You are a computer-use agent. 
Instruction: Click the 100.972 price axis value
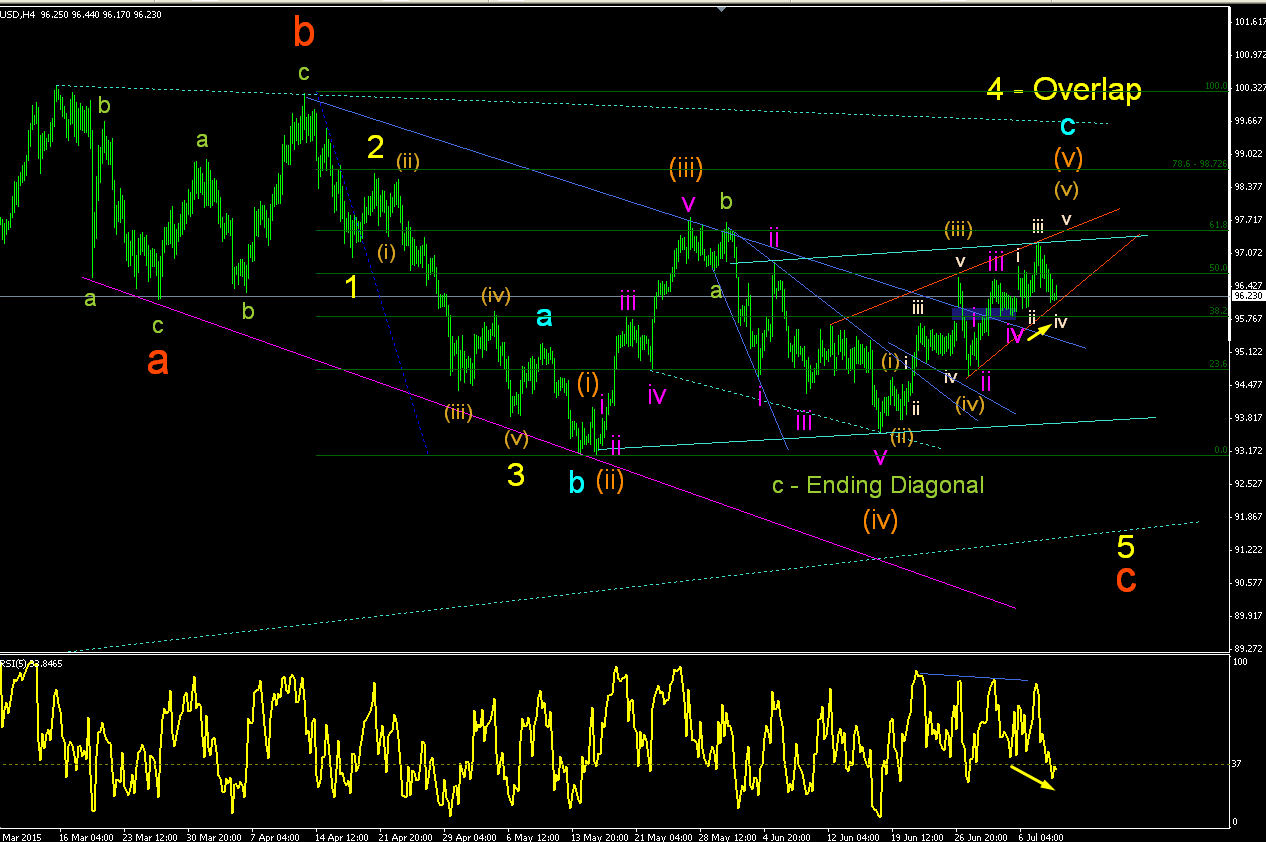(x=1248, y=55)
